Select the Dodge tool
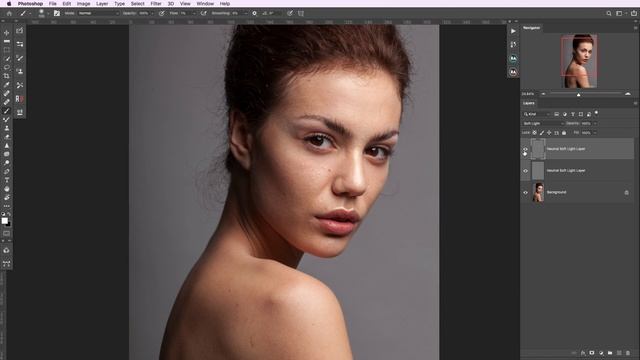 point(7,163)
